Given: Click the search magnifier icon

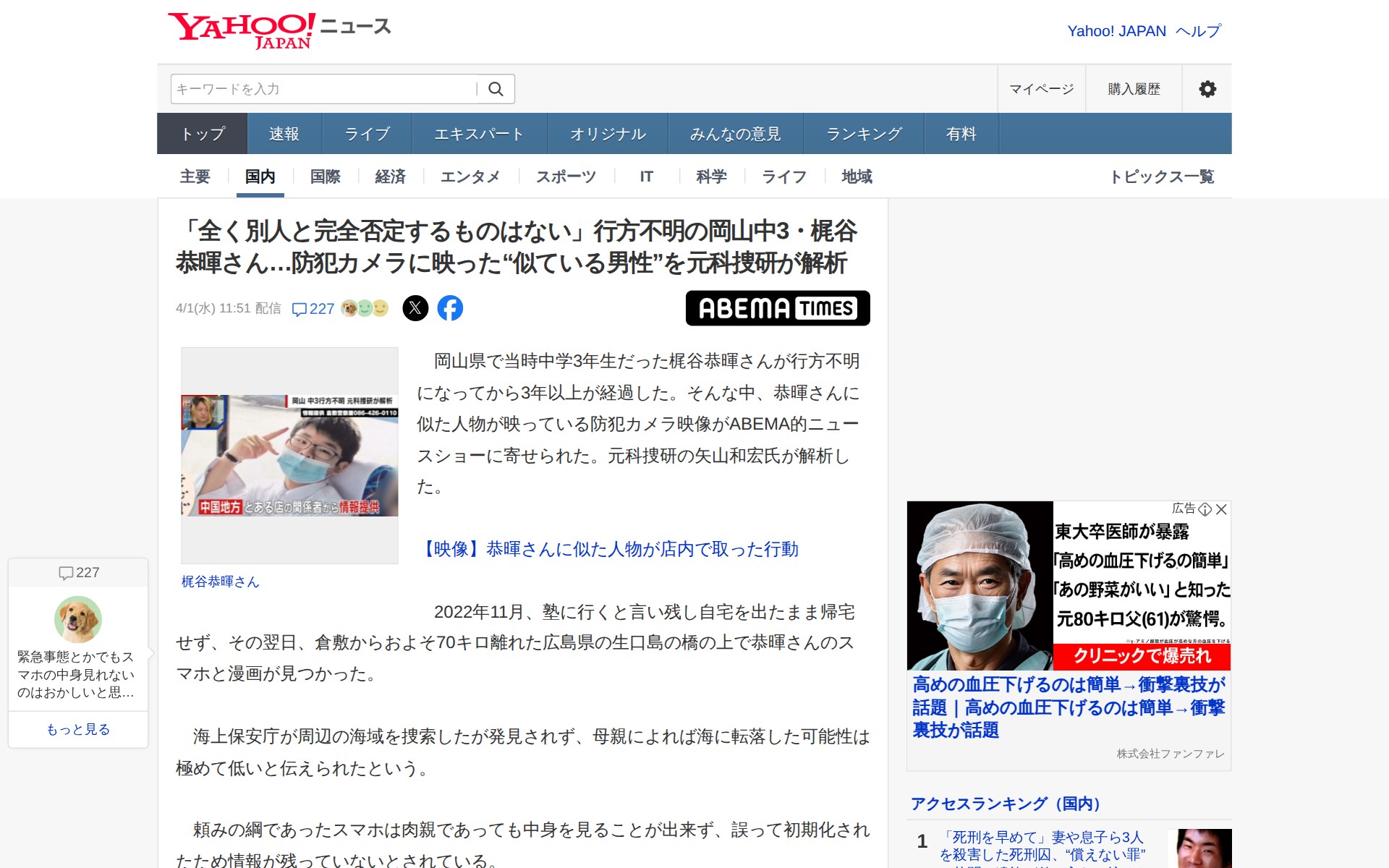Looking at the screenshot, I should (x=496, y=89).
